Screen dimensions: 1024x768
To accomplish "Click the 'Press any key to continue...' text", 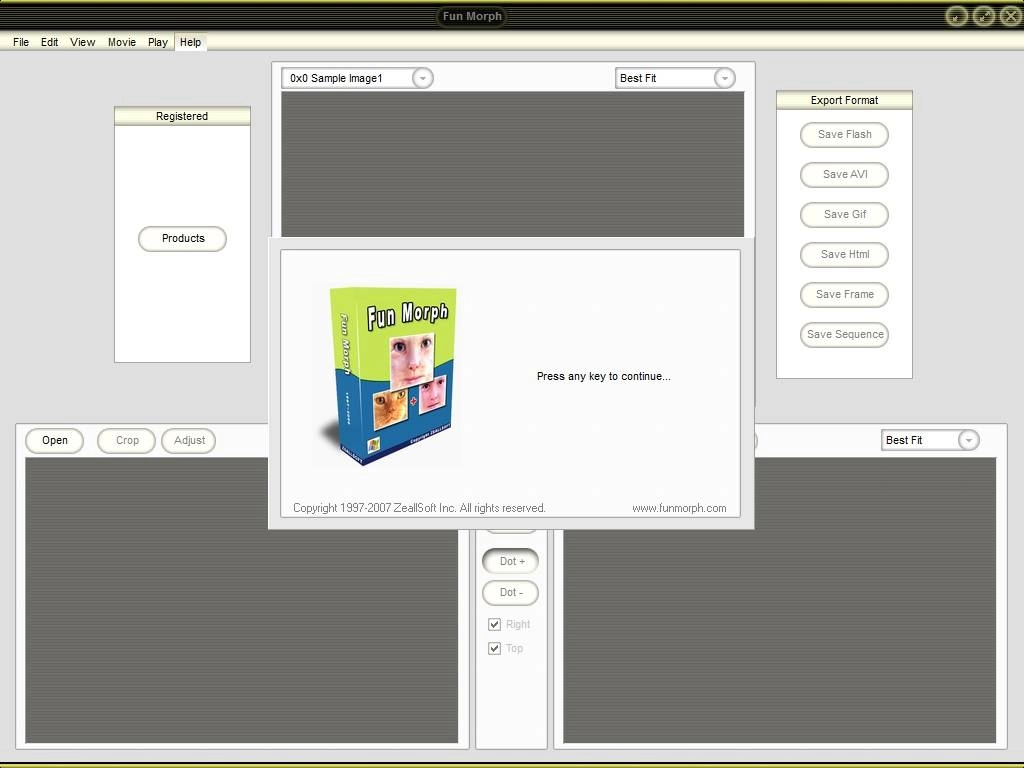I will pos(603,376).
